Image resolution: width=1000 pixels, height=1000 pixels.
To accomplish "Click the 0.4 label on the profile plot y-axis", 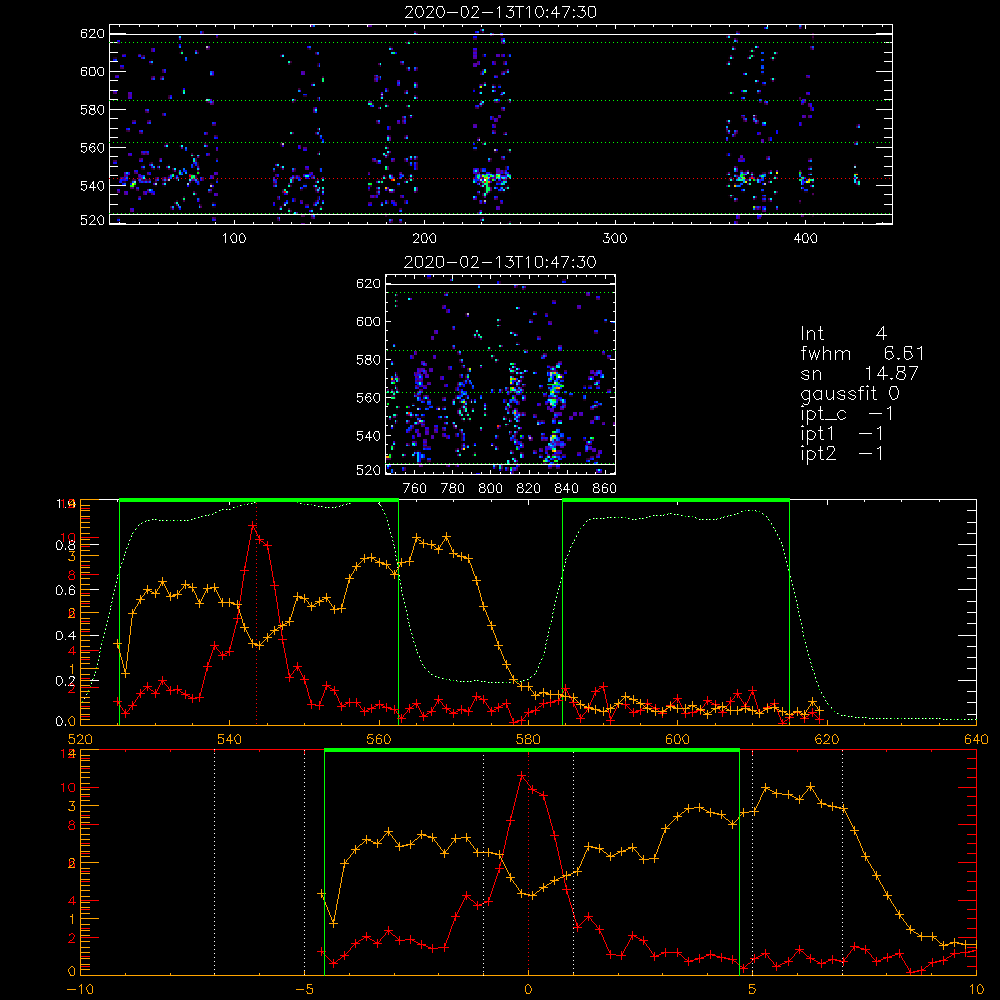I will [x=66, y=636].
